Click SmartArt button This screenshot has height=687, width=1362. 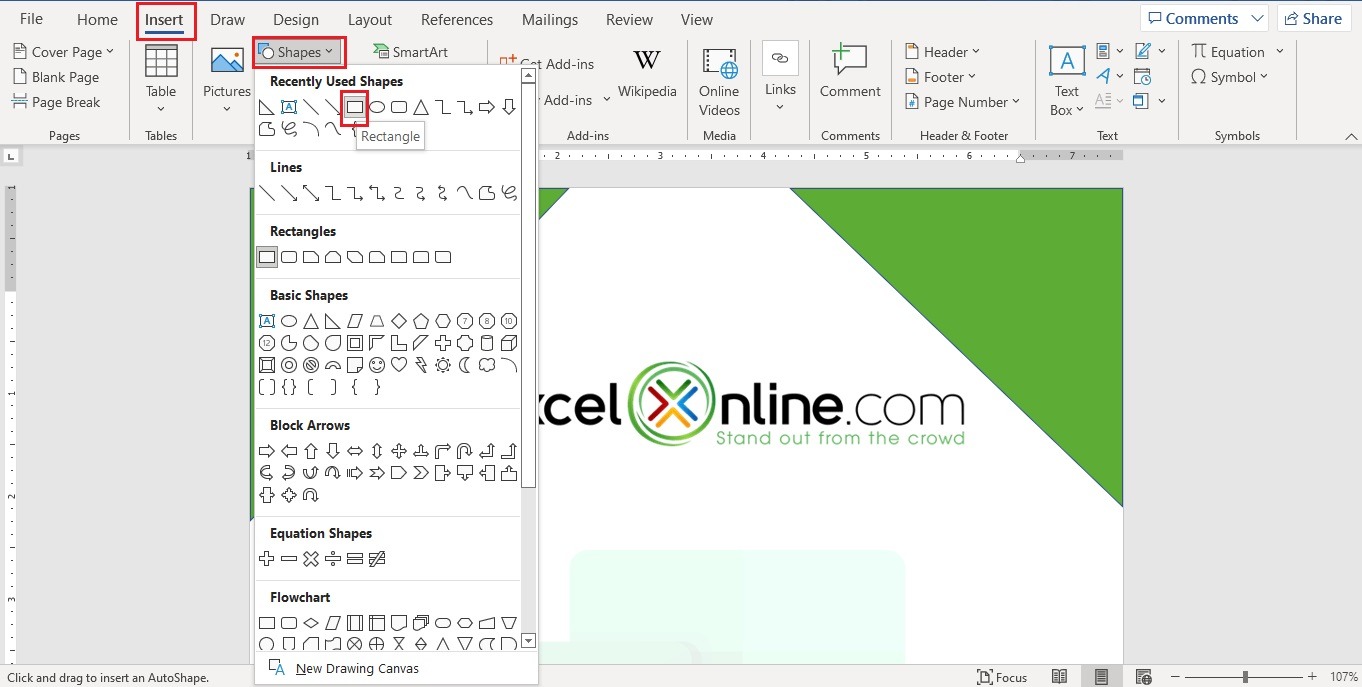click(x=410, y=52)
